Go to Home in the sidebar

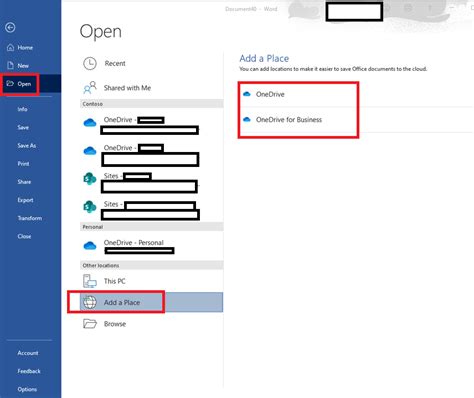click(20, 48)
